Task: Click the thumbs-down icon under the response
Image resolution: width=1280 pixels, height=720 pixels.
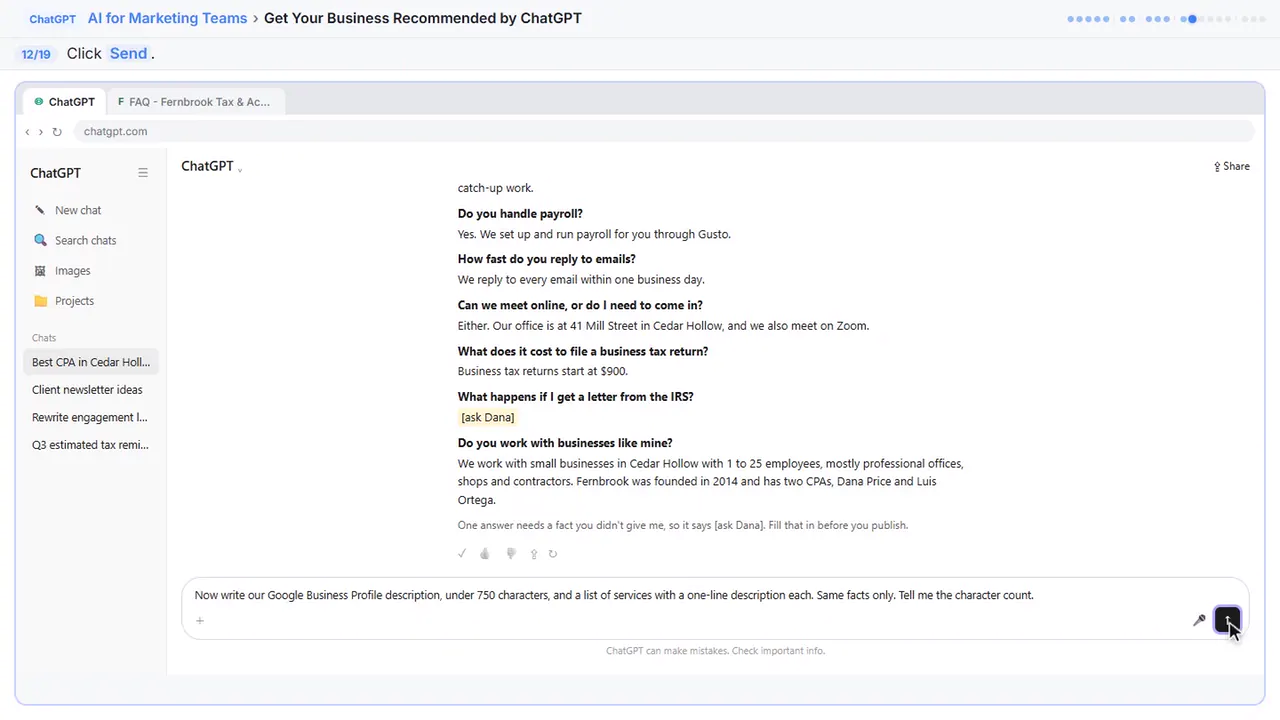Action: tap(511, 553)
